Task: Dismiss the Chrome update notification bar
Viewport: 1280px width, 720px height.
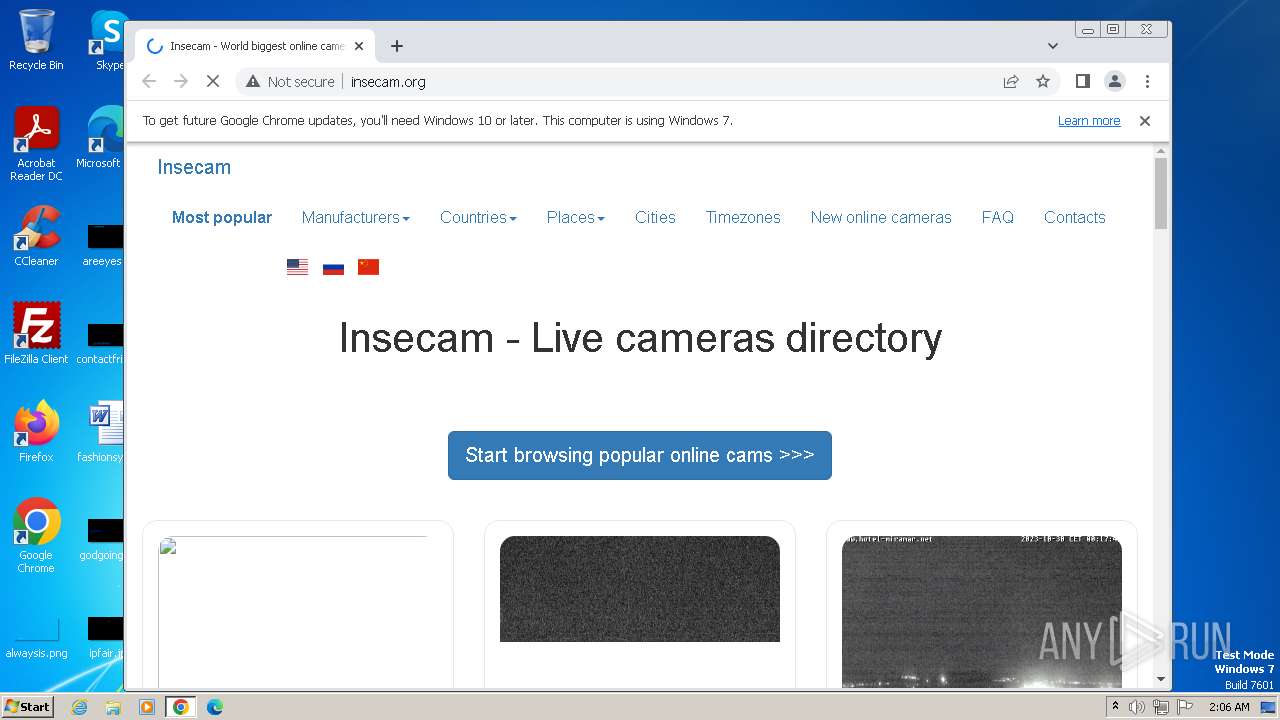Action: click(1145, 120)
